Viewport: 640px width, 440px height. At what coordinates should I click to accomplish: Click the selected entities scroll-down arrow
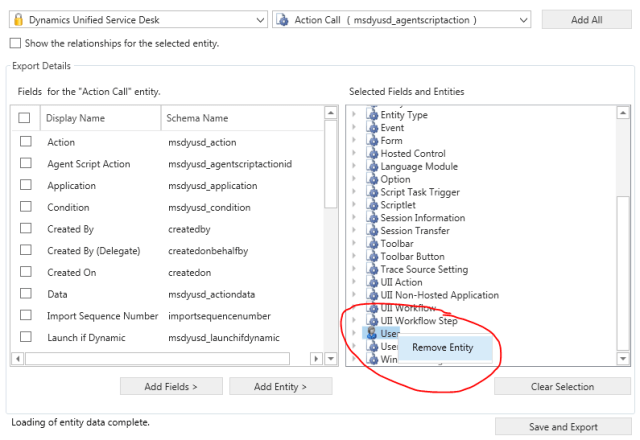tap(623, 358)
